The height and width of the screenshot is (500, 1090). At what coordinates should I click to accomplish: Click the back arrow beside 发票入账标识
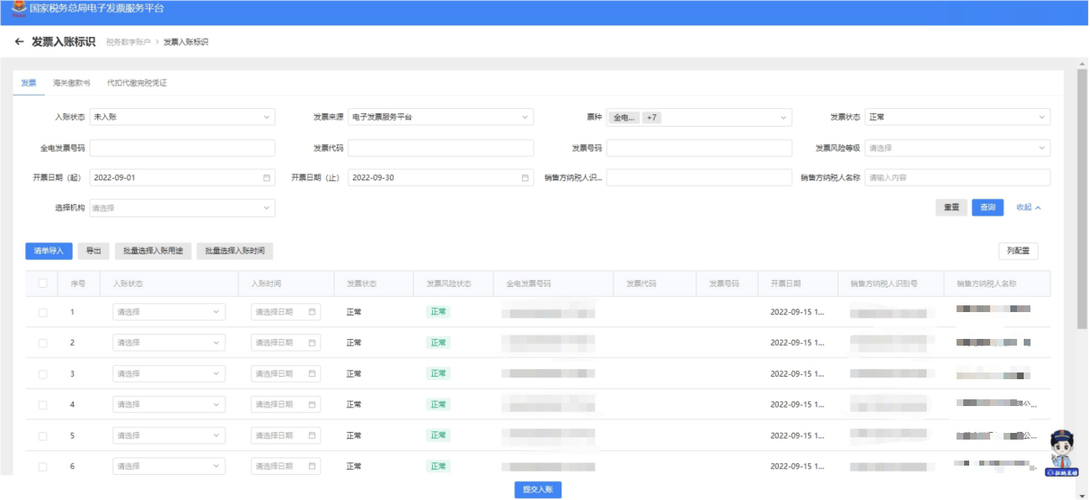pyautogui.click(x=19, y=42)
